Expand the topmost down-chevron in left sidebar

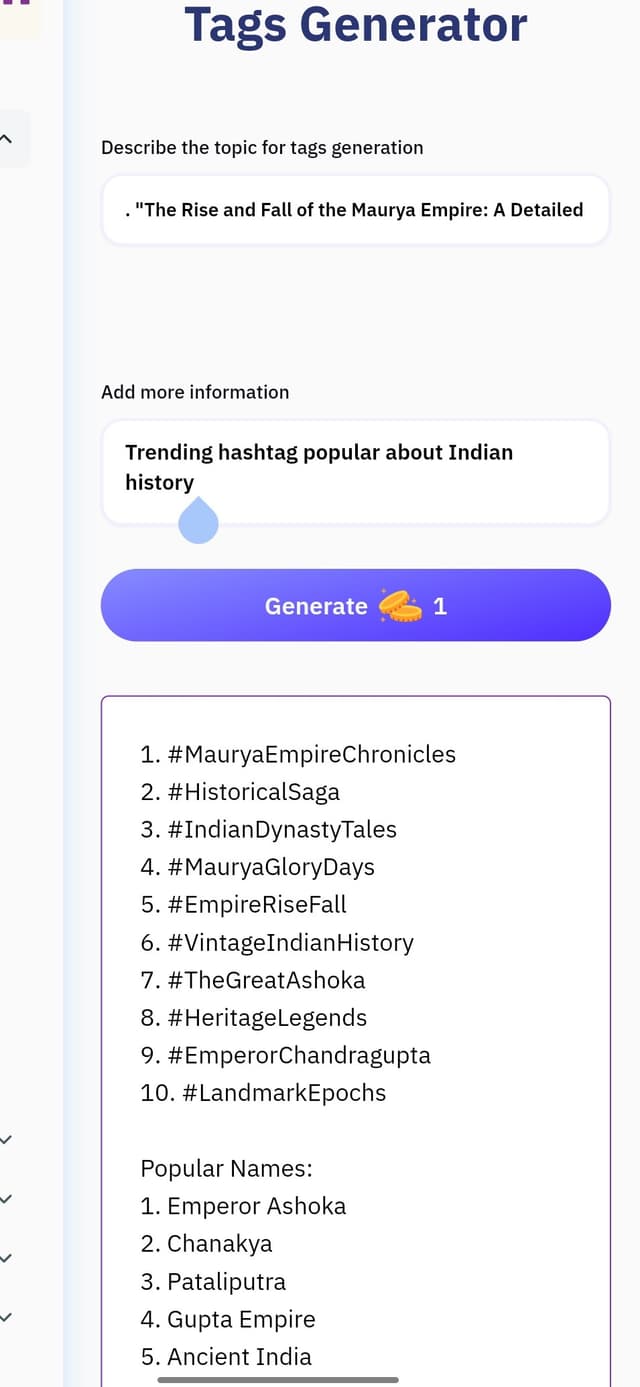6,1139
